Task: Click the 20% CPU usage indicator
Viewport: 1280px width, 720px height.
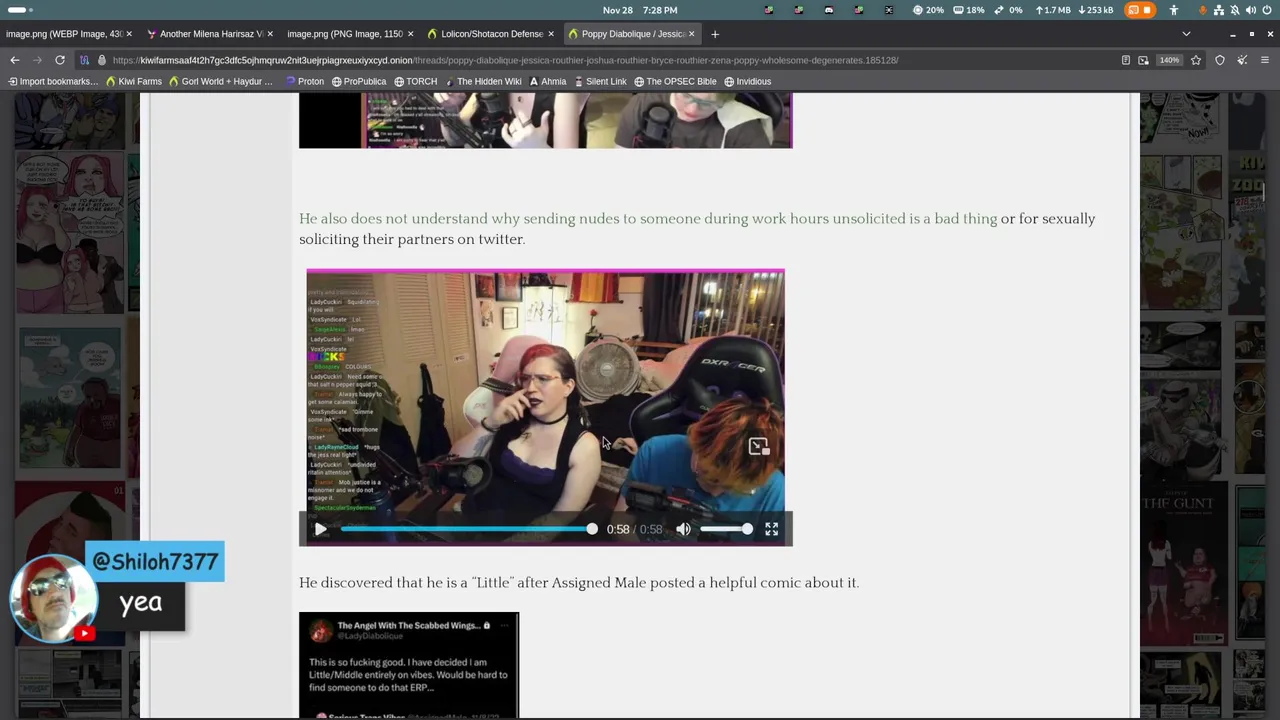Action: coord(928,10)
